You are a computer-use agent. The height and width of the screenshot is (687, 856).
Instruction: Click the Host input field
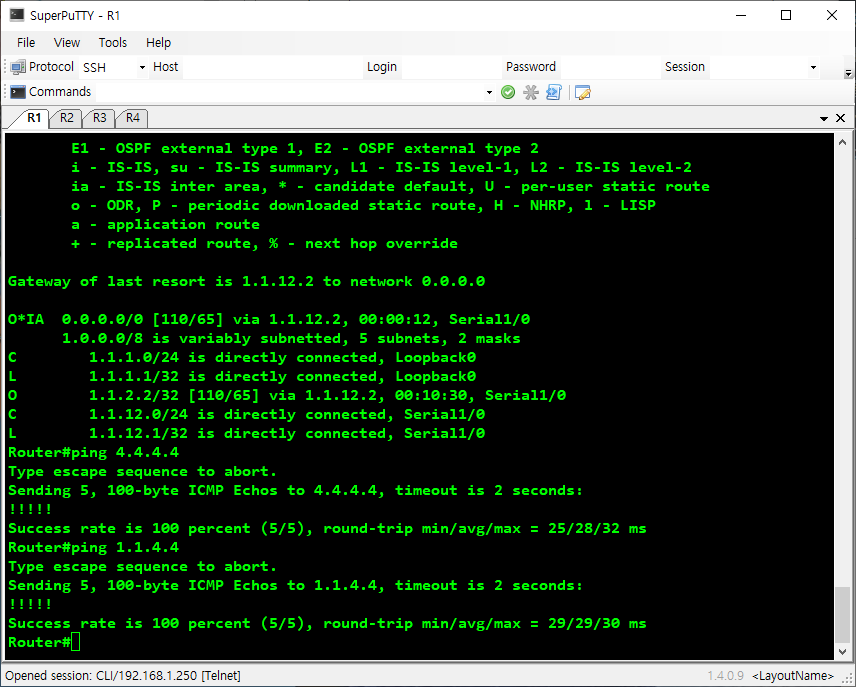[x=272, y=67]
